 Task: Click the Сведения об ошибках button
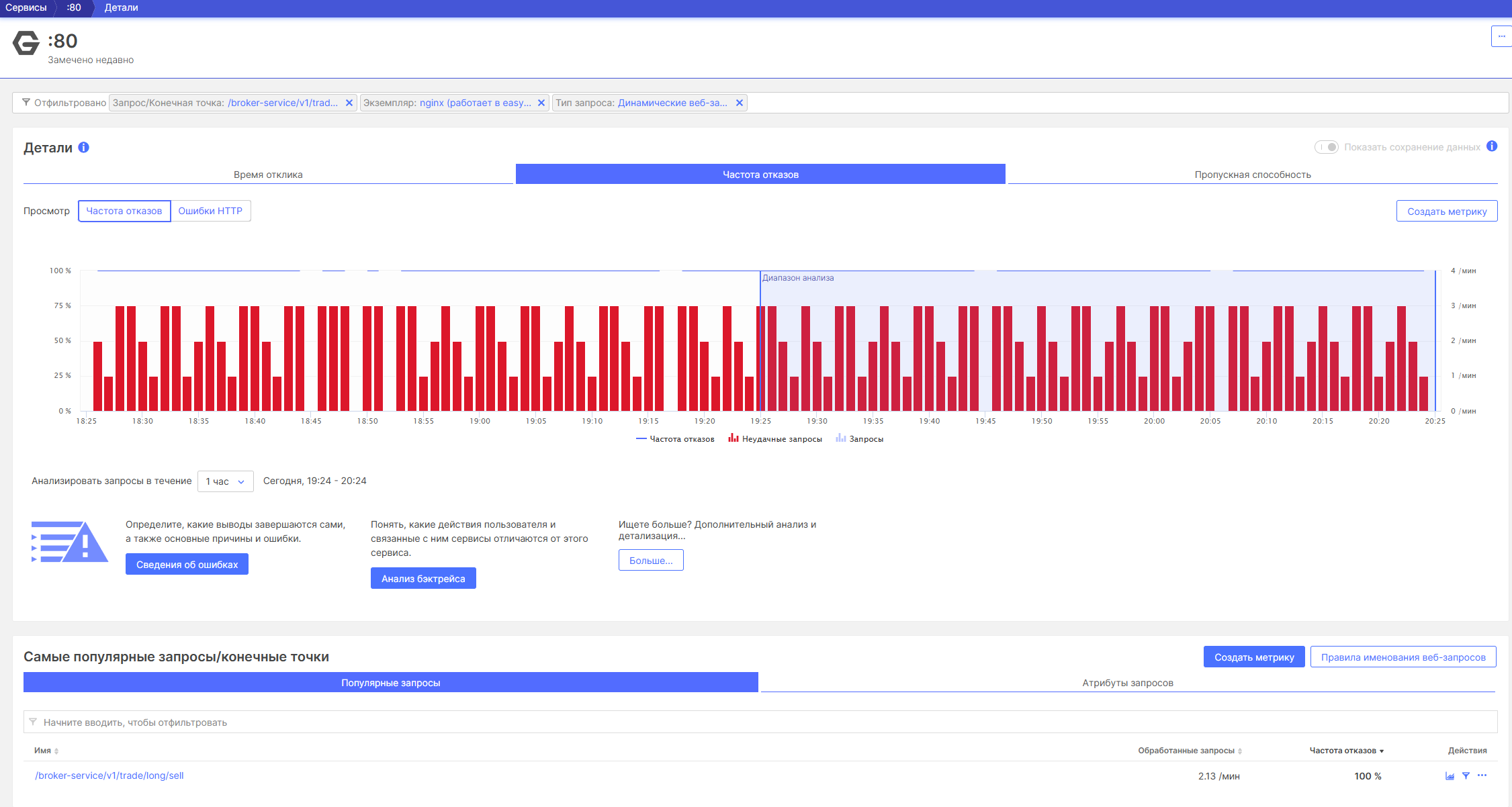(x=187, y=565)
